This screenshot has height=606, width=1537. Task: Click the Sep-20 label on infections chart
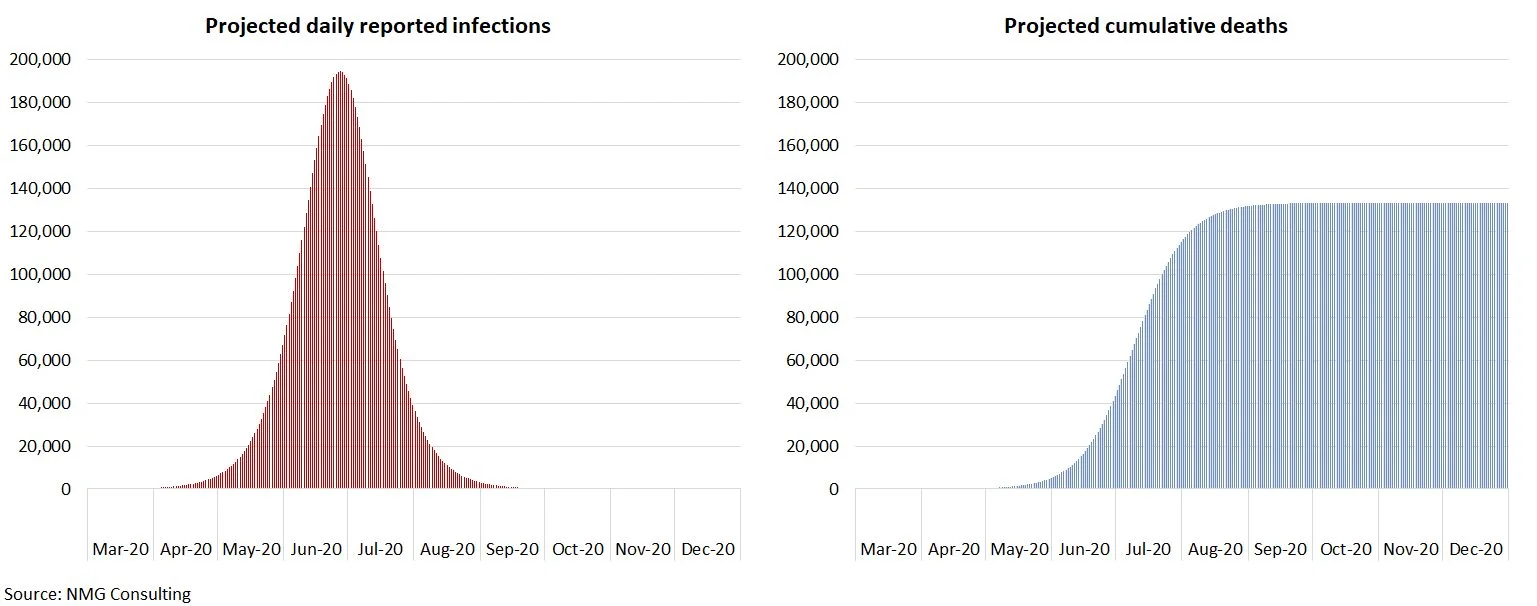pyautogui.click(x=512, y=549)
